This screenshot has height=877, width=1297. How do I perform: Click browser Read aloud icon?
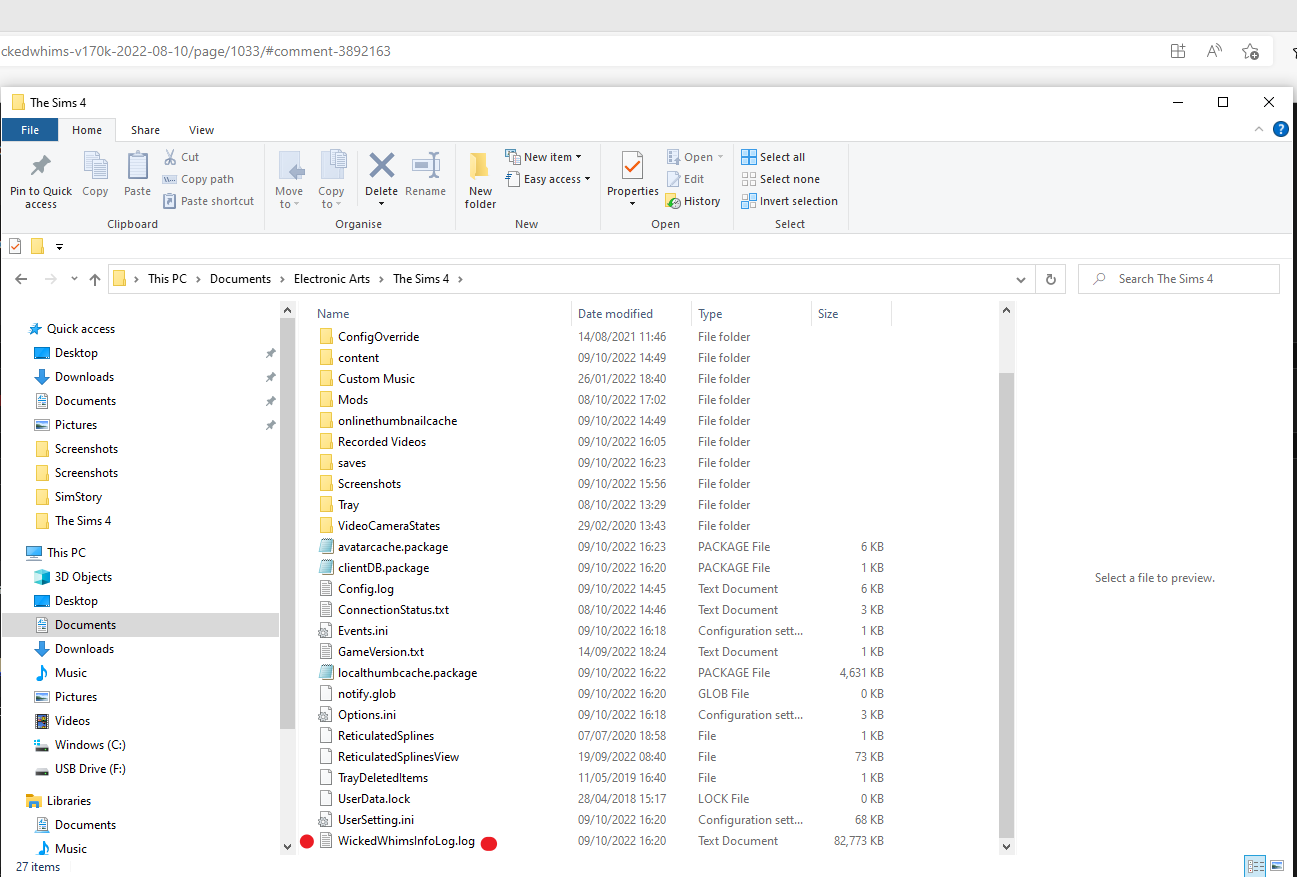(1214, 51)
